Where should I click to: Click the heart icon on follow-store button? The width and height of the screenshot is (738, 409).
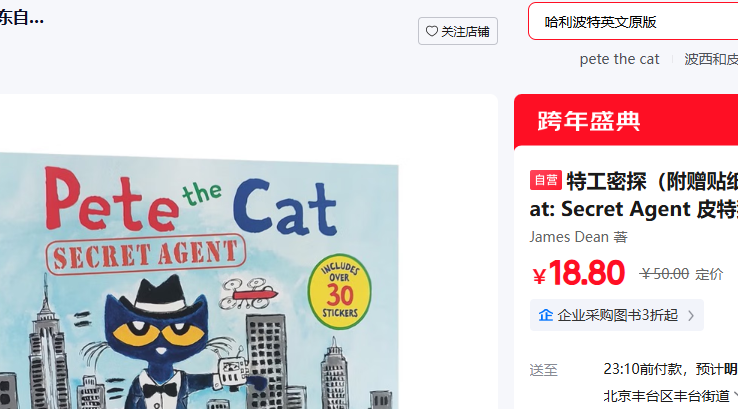[x=432, y=31]
